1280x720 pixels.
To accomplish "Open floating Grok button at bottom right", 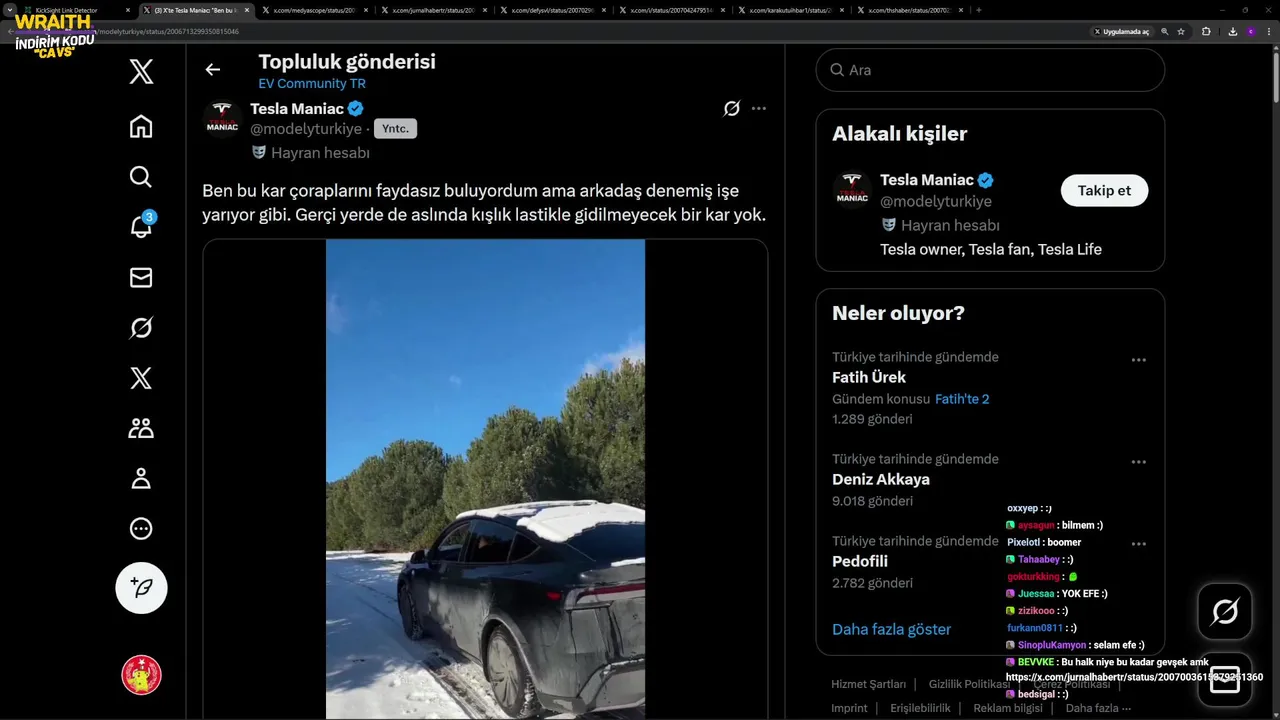I will [1225, 611].
